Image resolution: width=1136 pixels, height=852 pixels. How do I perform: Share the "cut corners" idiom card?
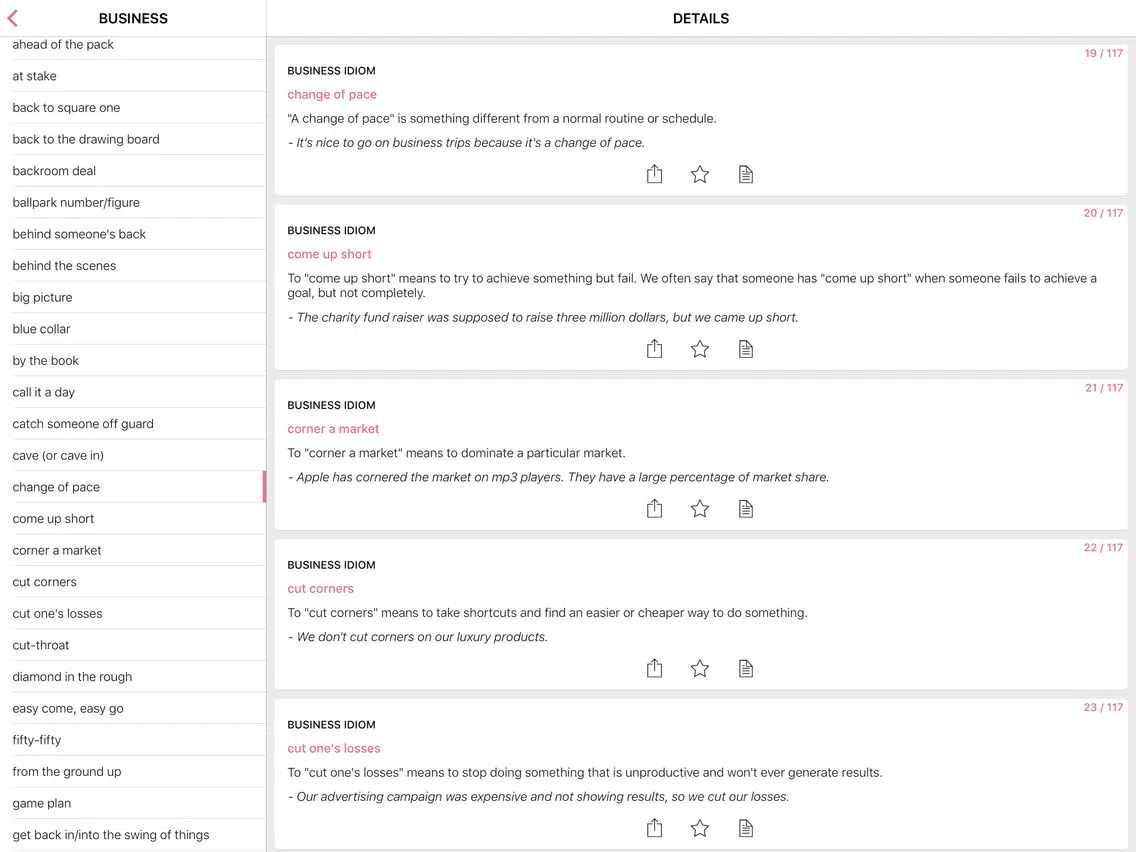click(654, 668)
